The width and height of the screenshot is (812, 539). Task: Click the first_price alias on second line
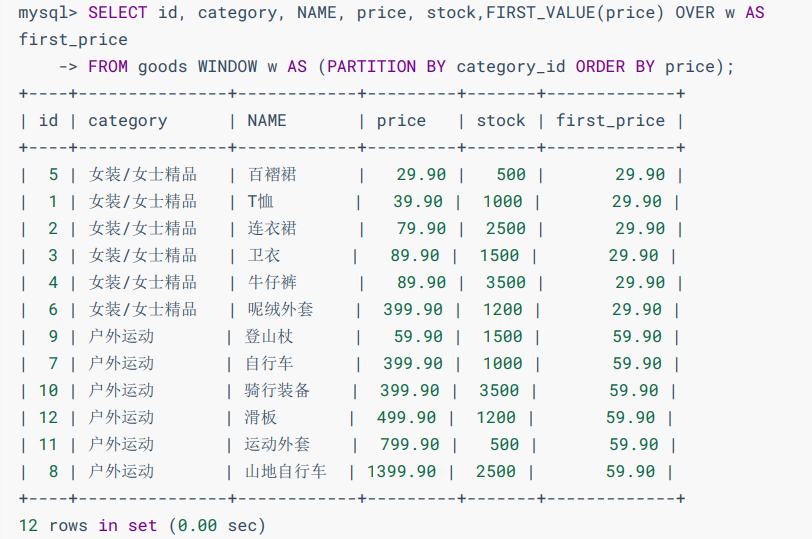coord(73,40)
